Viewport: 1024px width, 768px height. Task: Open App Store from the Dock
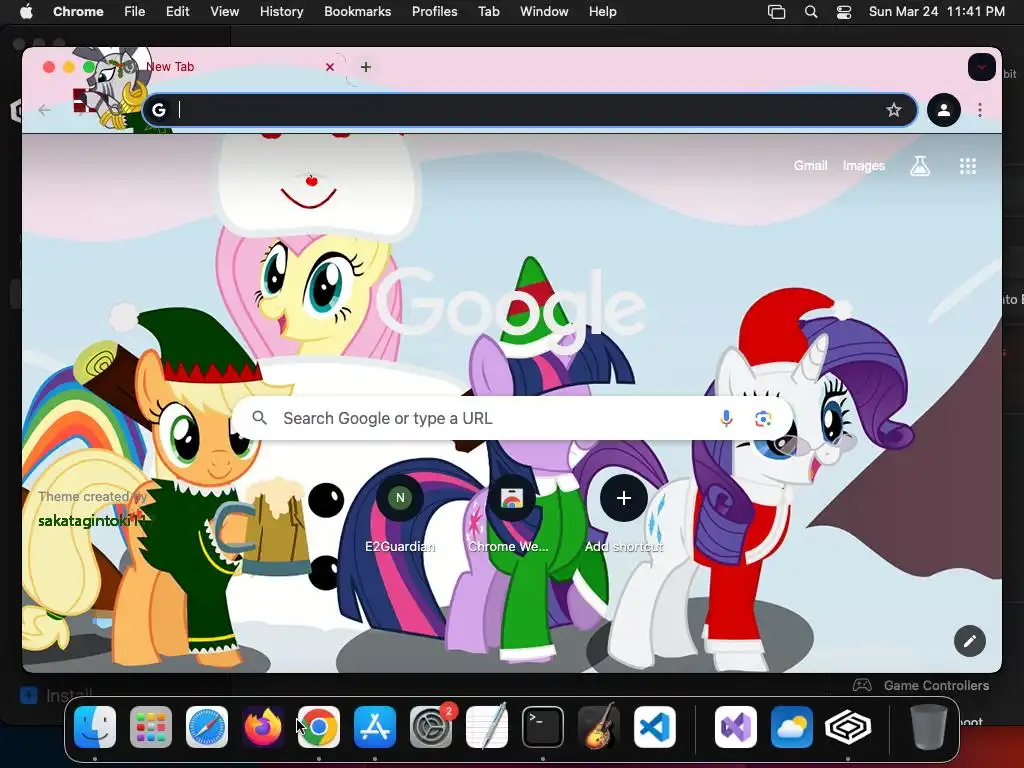point(375,727)
